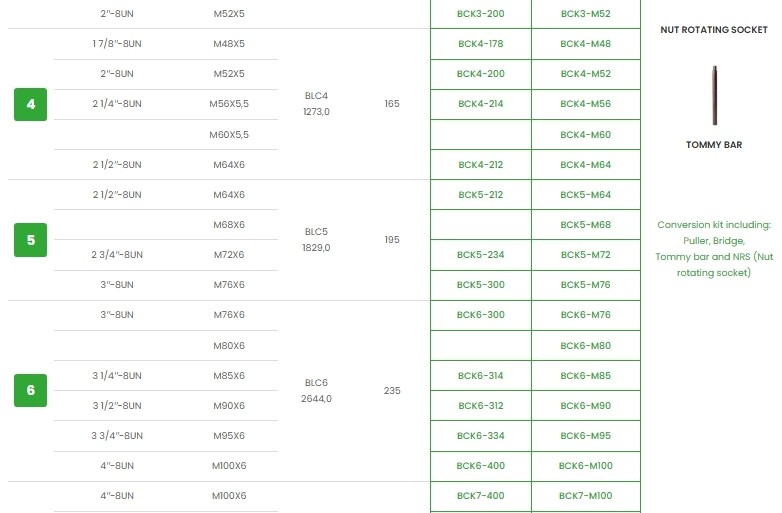Screen dimensions: 782x513
Task: Click the BLC6 model cell
Action: point(316,390)
